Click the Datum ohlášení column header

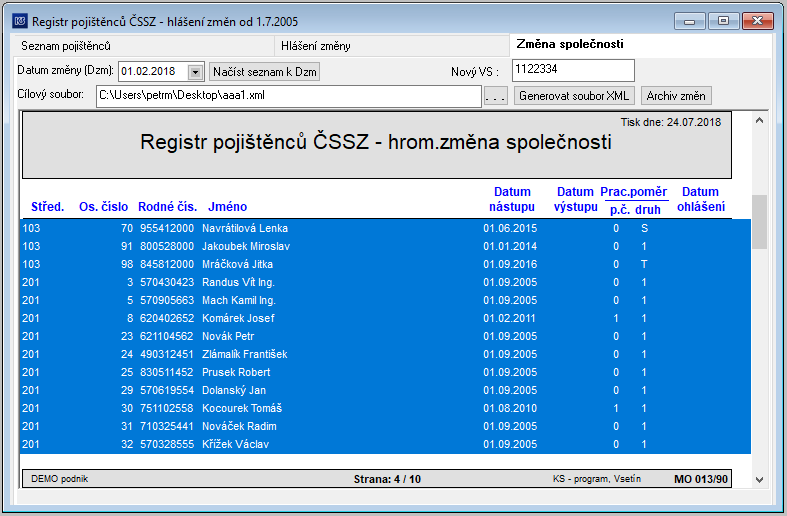[701, 199]
